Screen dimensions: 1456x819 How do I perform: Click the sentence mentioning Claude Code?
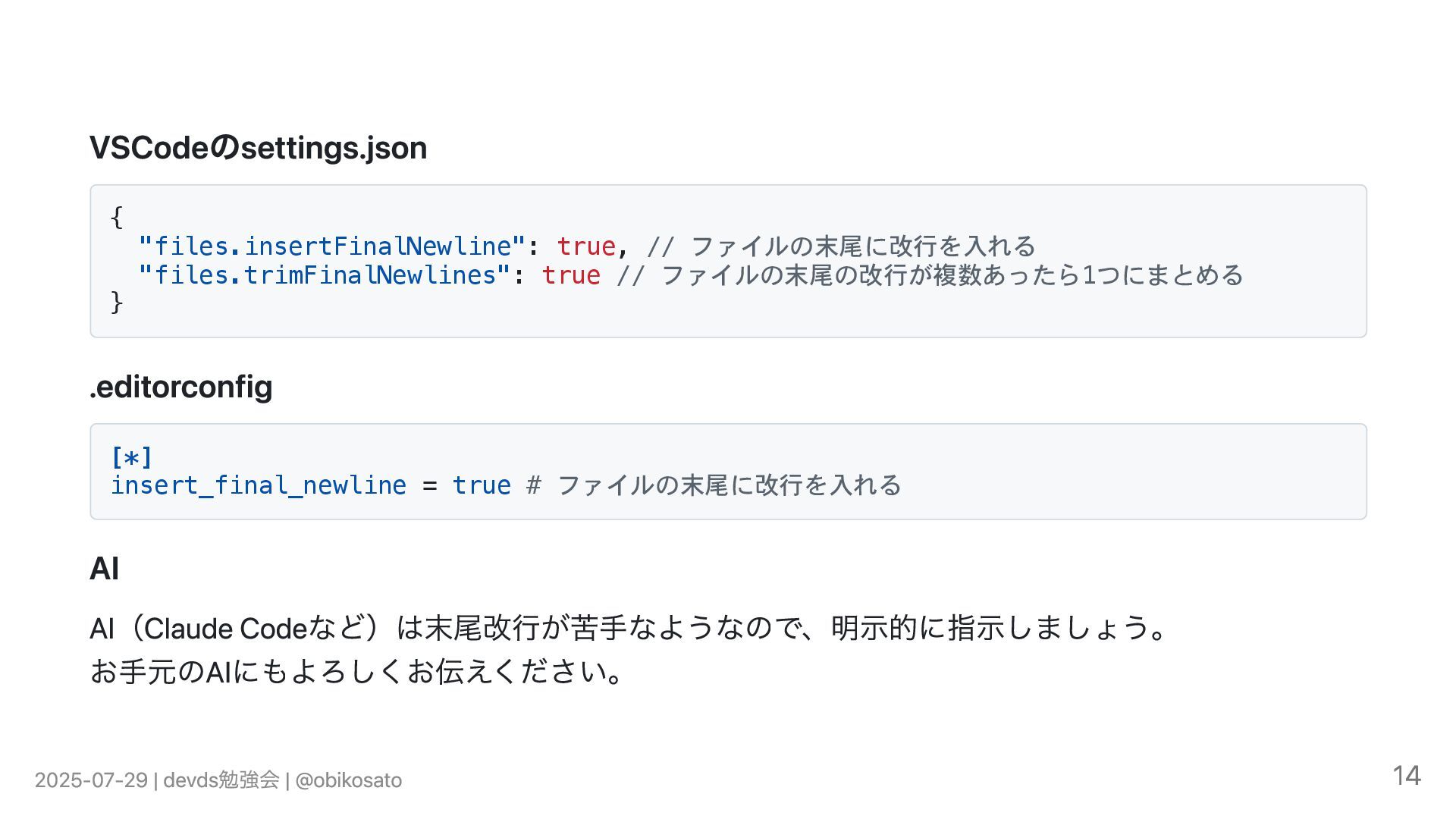tap(628, 628)
